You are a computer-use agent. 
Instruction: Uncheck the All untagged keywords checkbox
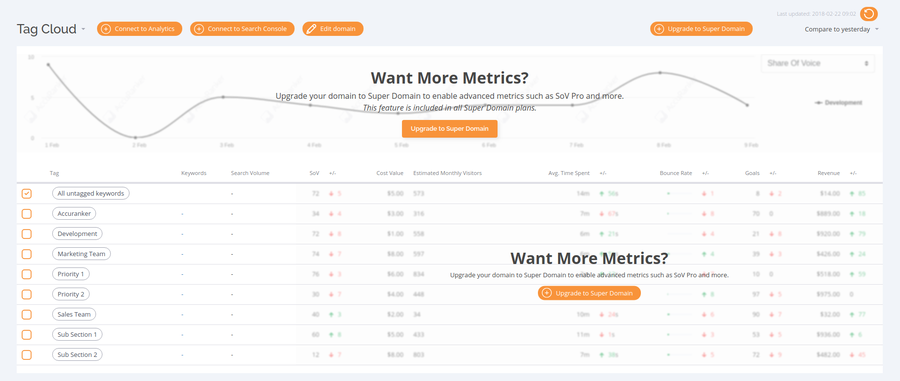[x=26, y=194]
